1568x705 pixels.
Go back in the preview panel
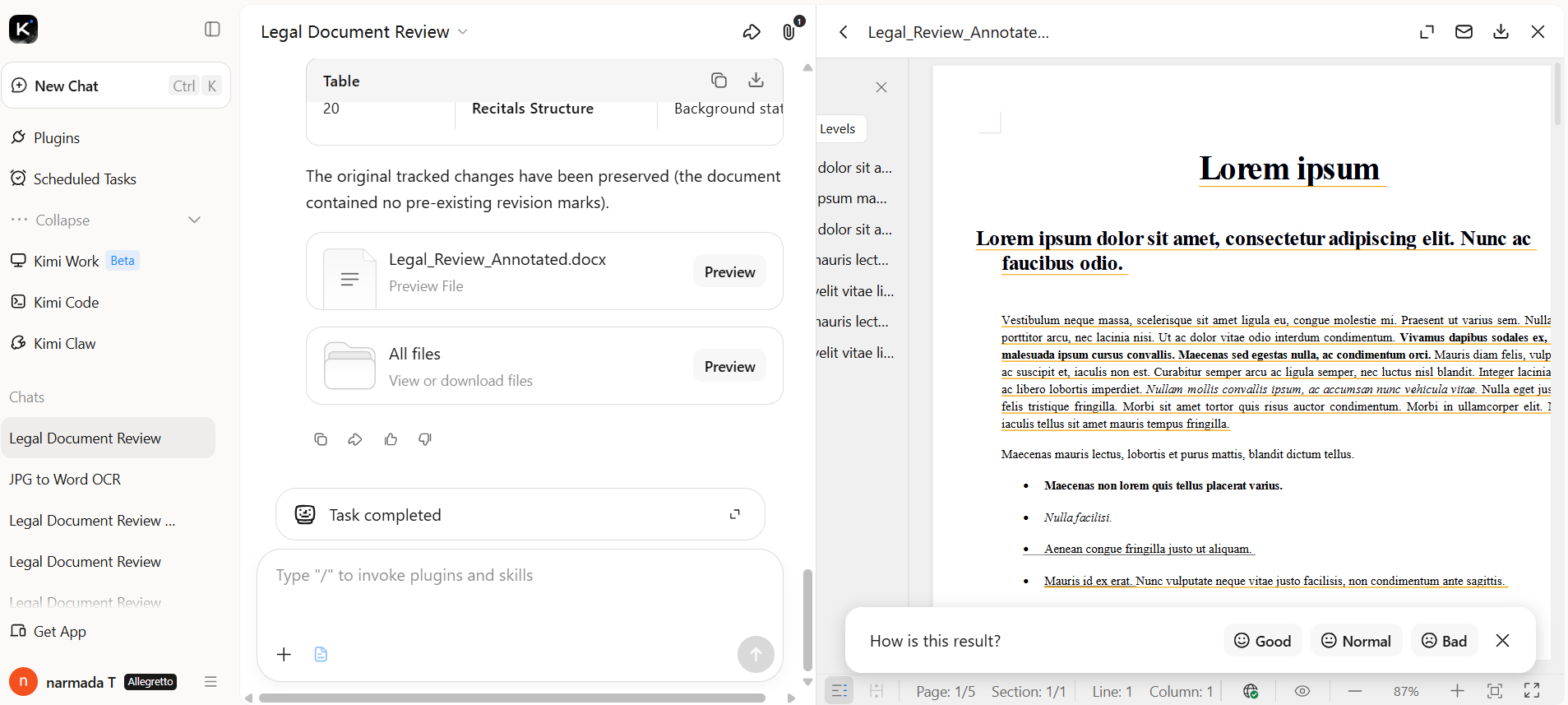coord(843,31)
